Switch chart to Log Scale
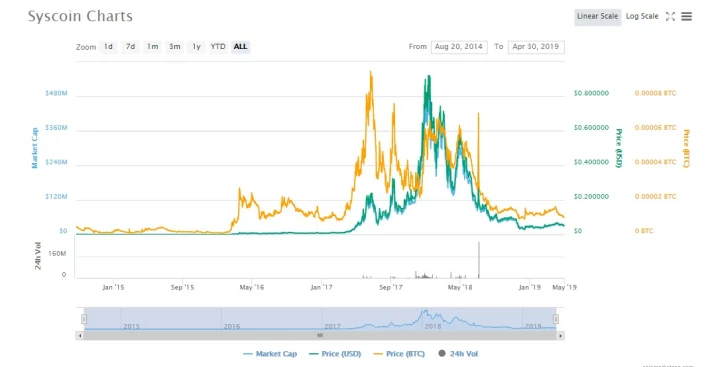 pos(642,17)
